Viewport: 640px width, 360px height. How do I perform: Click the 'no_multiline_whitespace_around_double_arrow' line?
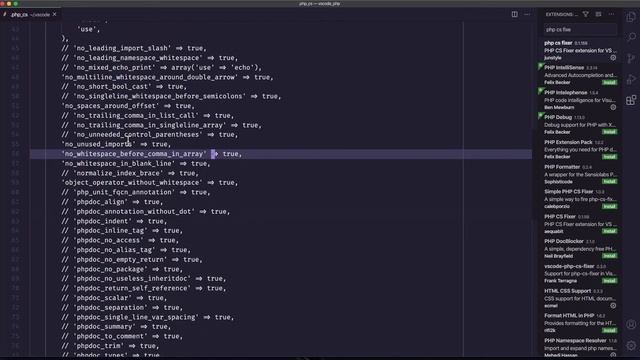167,77
